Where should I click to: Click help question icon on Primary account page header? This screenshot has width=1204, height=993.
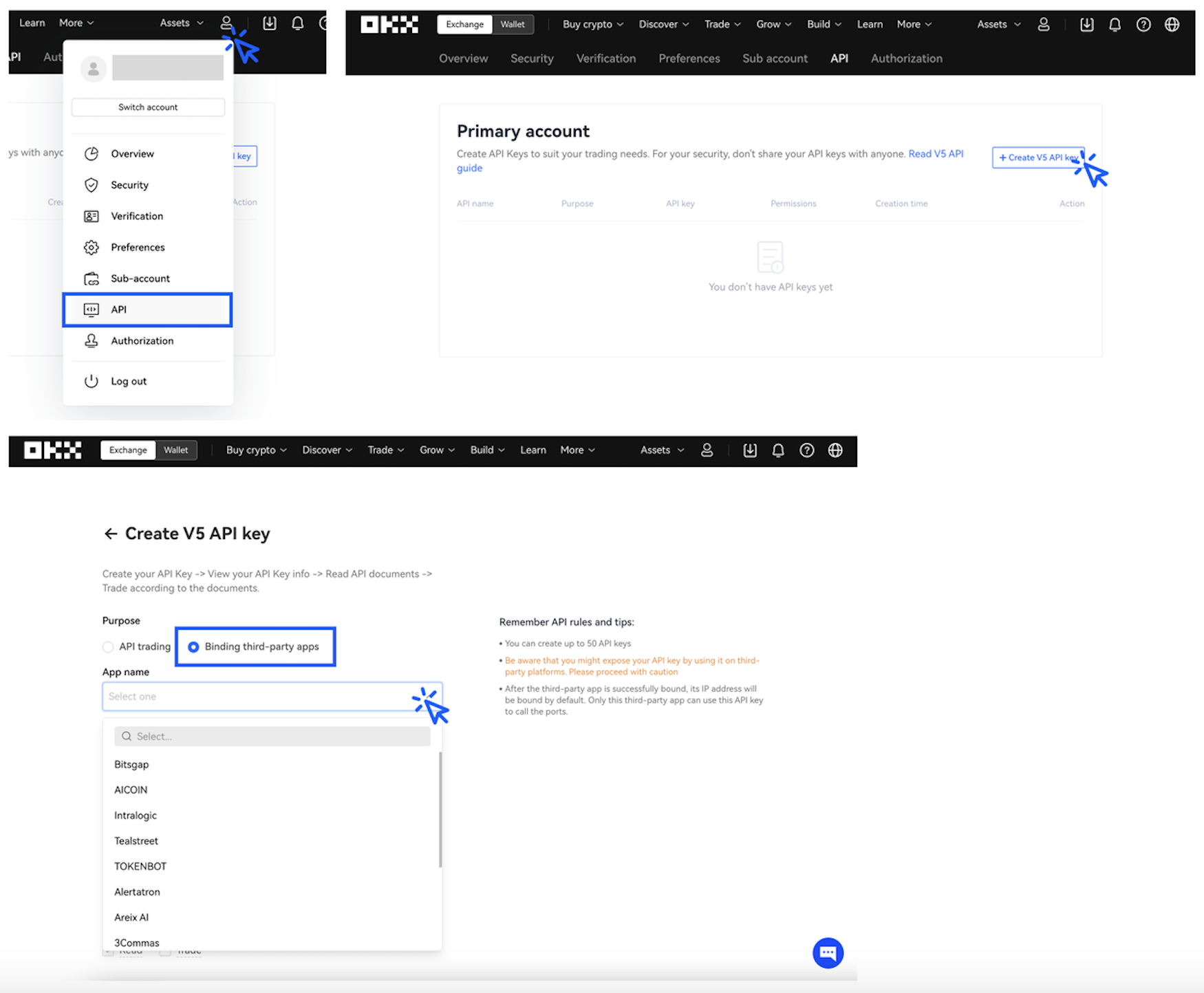pos(1143,25)
